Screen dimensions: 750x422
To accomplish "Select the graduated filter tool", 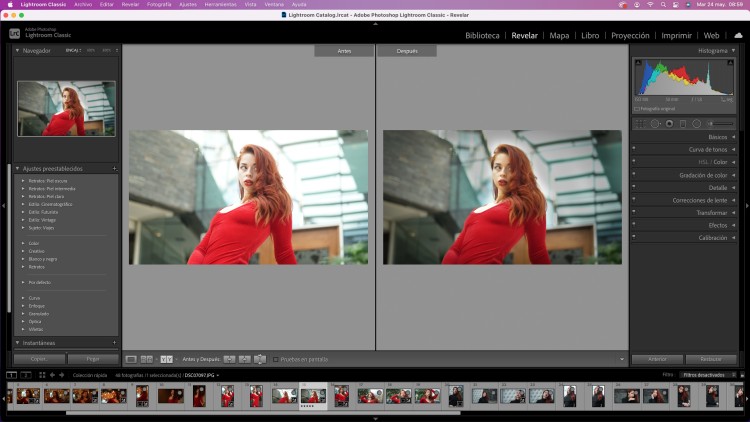I will click(x=683, y=124).
